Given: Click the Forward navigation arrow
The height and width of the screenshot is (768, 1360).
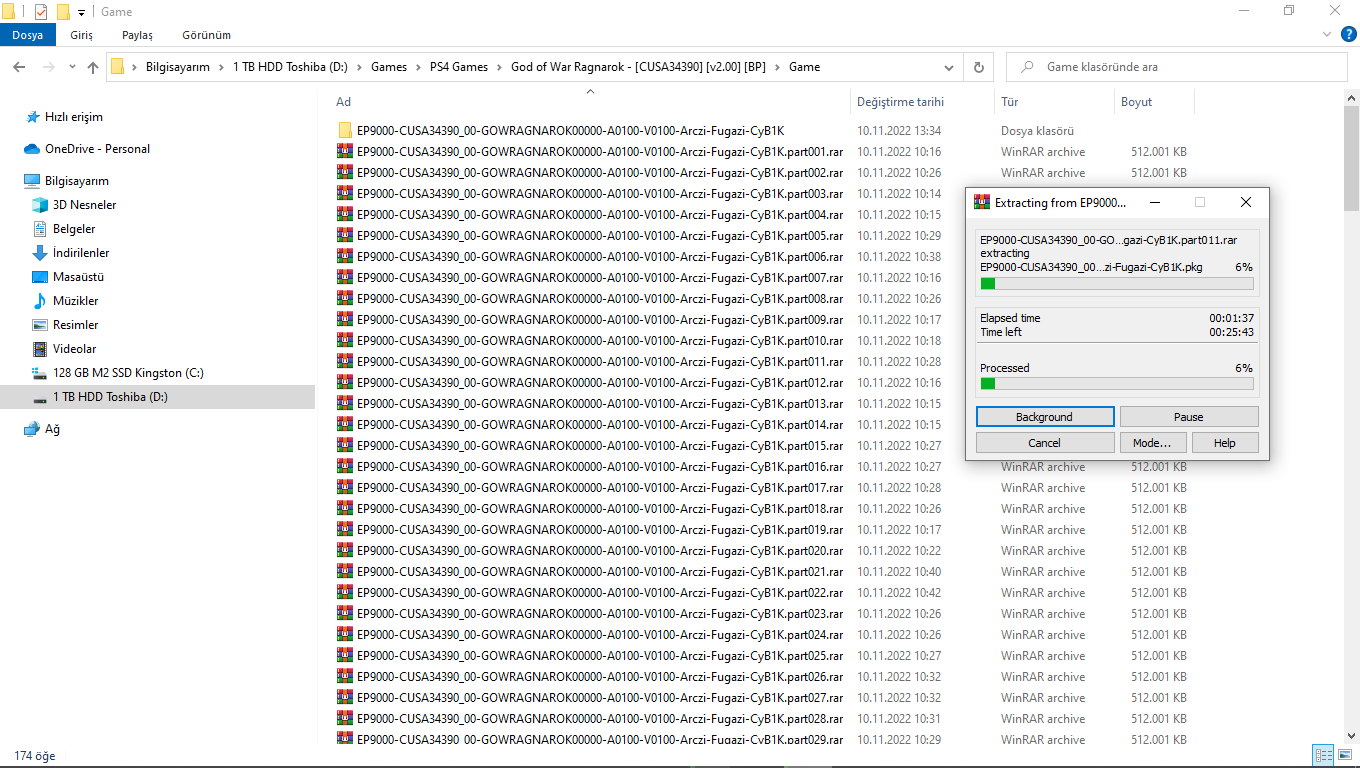Looking at the screenshot, I should [48, 67].
